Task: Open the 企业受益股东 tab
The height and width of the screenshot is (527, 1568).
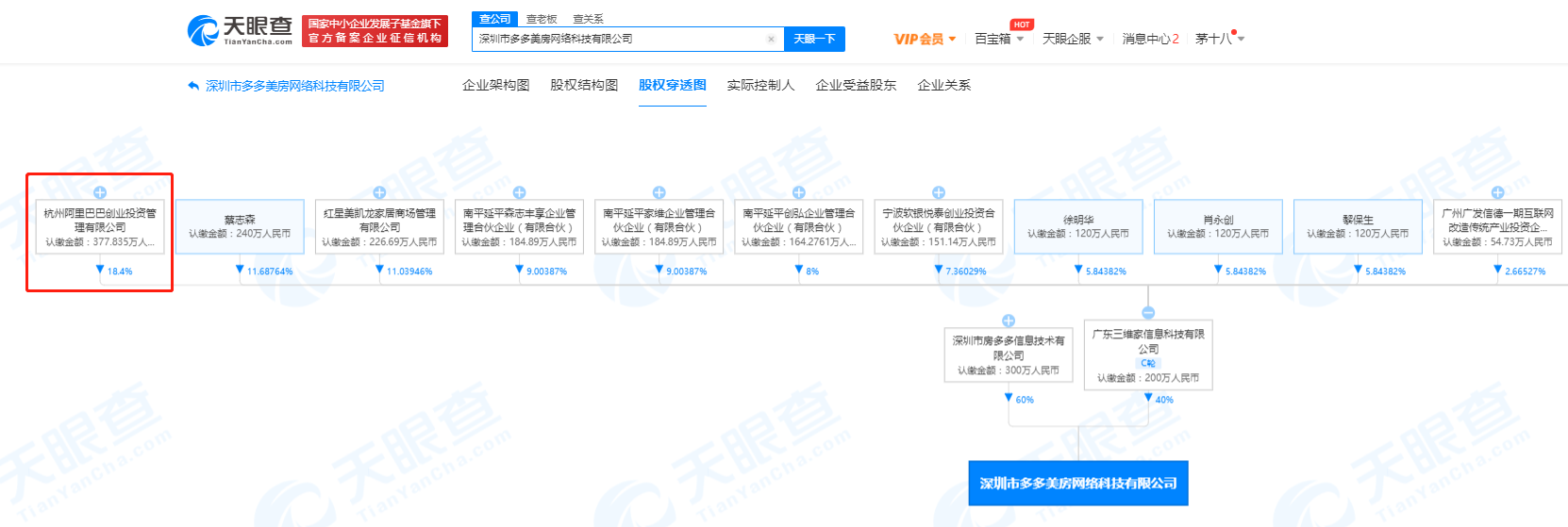Action: tap(856, 85)
